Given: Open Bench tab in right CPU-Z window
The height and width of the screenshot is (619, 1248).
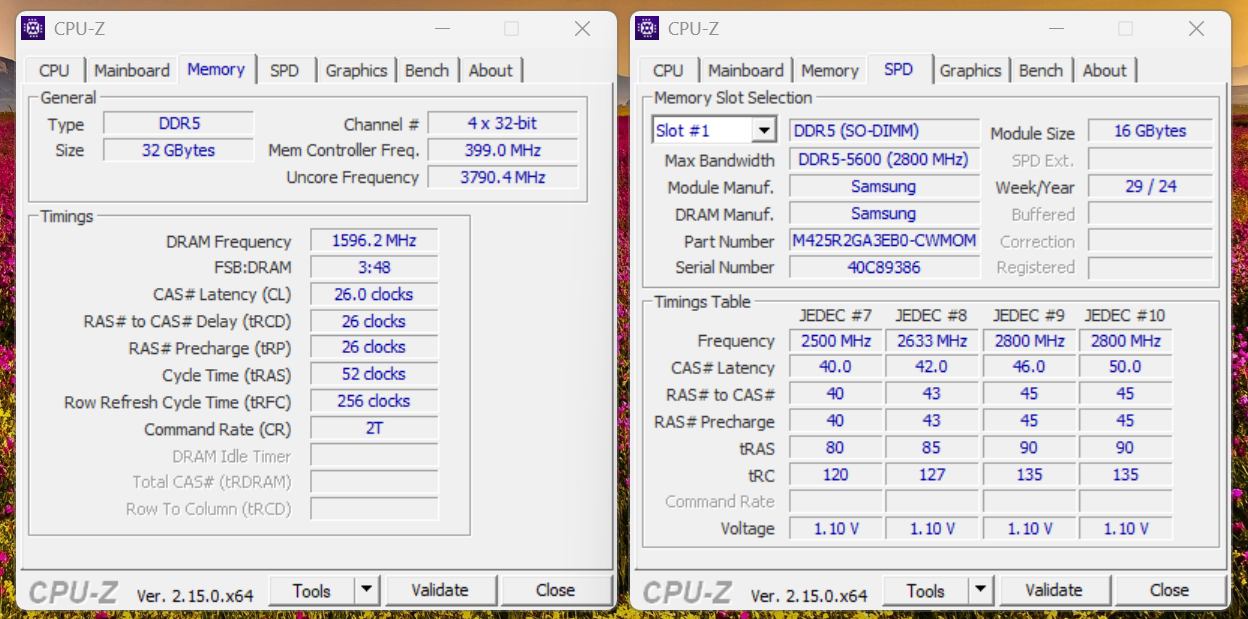Looking at the screenshot, I should 1041,70.
